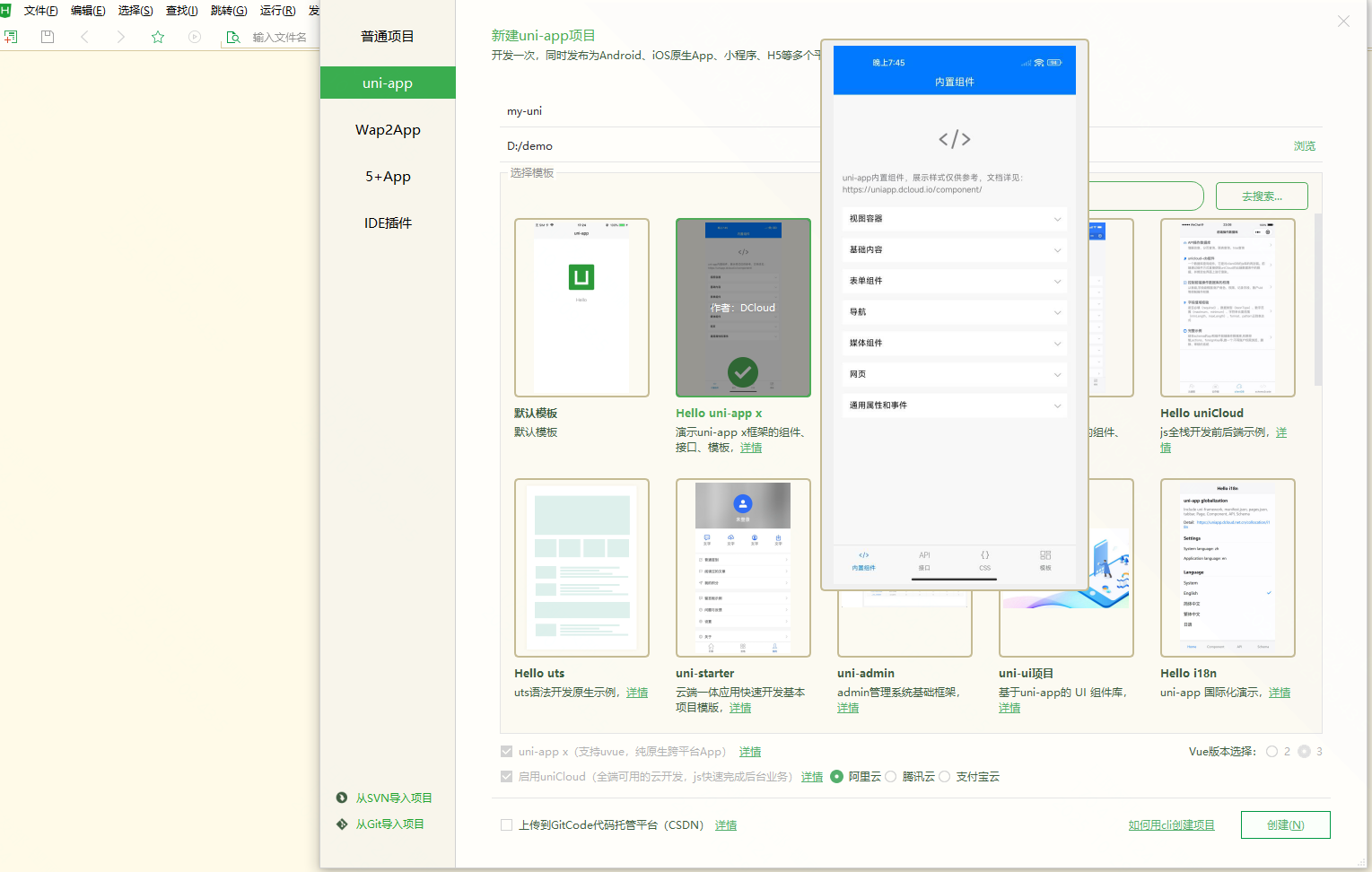Viewport: 1372px width, 872px height.
Task: Select the 腾讯云 radio button
Action: [x=891, y=777]
